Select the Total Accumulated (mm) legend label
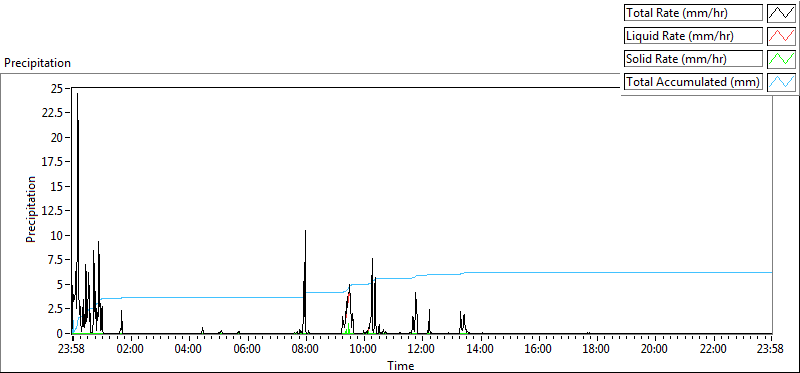The width and height of the screenshot is (800, 373). coord(693,81)
